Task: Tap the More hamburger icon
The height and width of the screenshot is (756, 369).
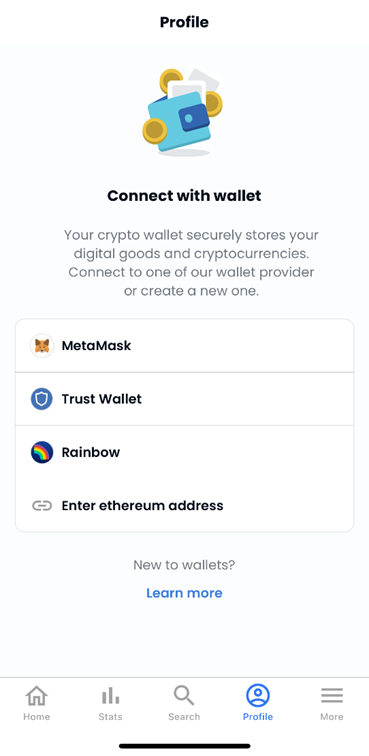Action: pyautogui.click(x=332, y=696)
